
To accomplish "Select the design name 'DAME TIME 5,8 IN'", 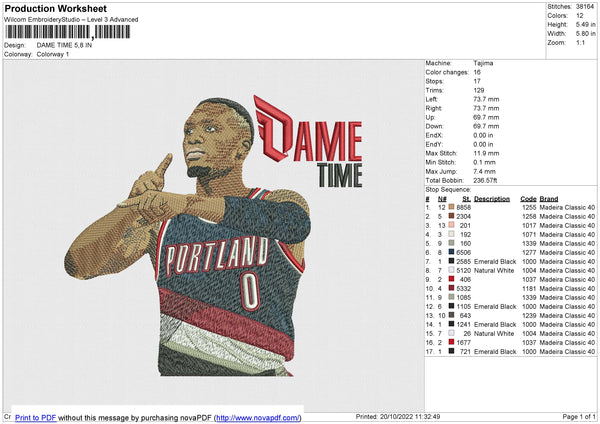I will click(64, 45).
